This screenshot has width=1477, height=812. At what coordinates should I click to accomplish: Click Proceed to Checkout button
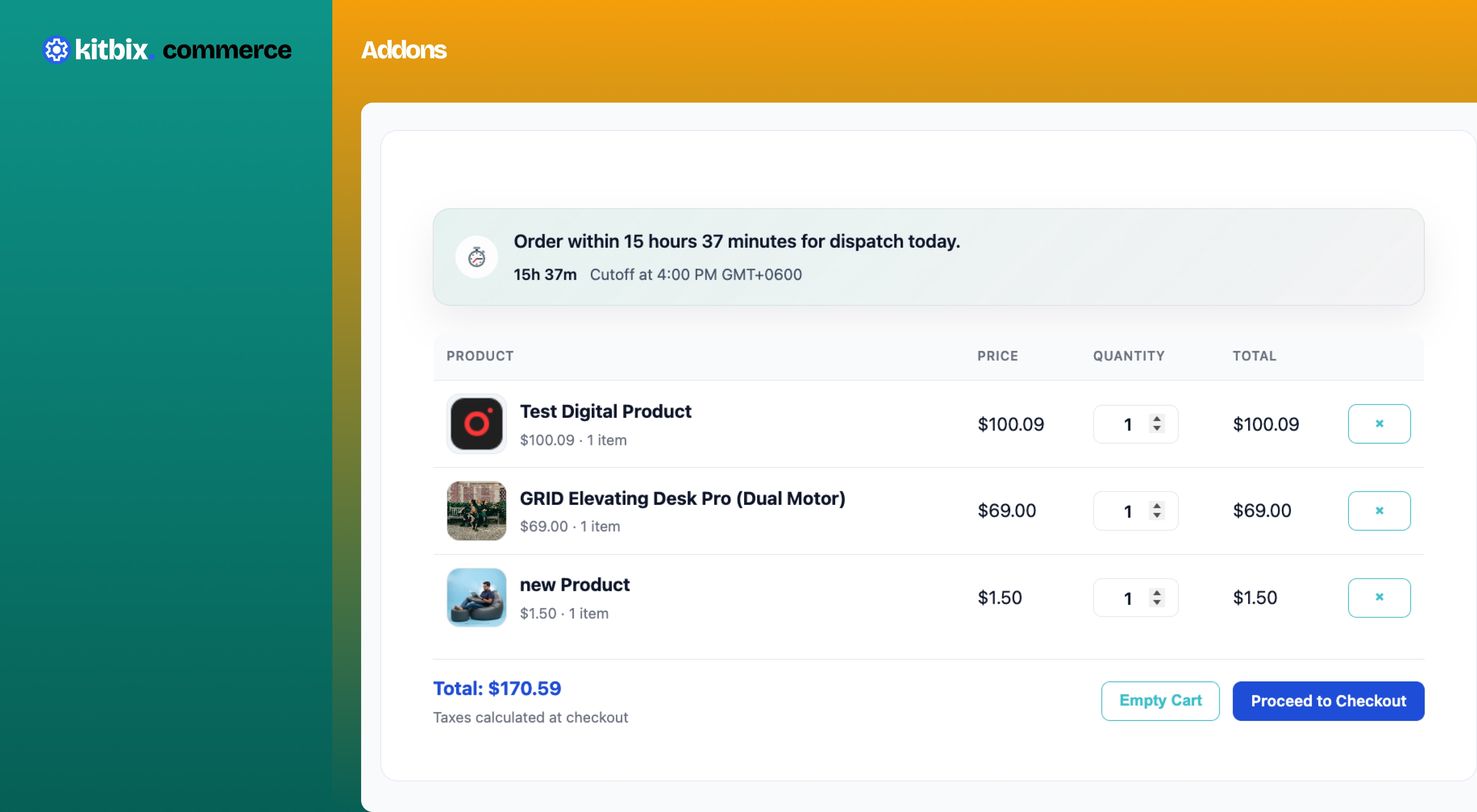(1328, 701)
